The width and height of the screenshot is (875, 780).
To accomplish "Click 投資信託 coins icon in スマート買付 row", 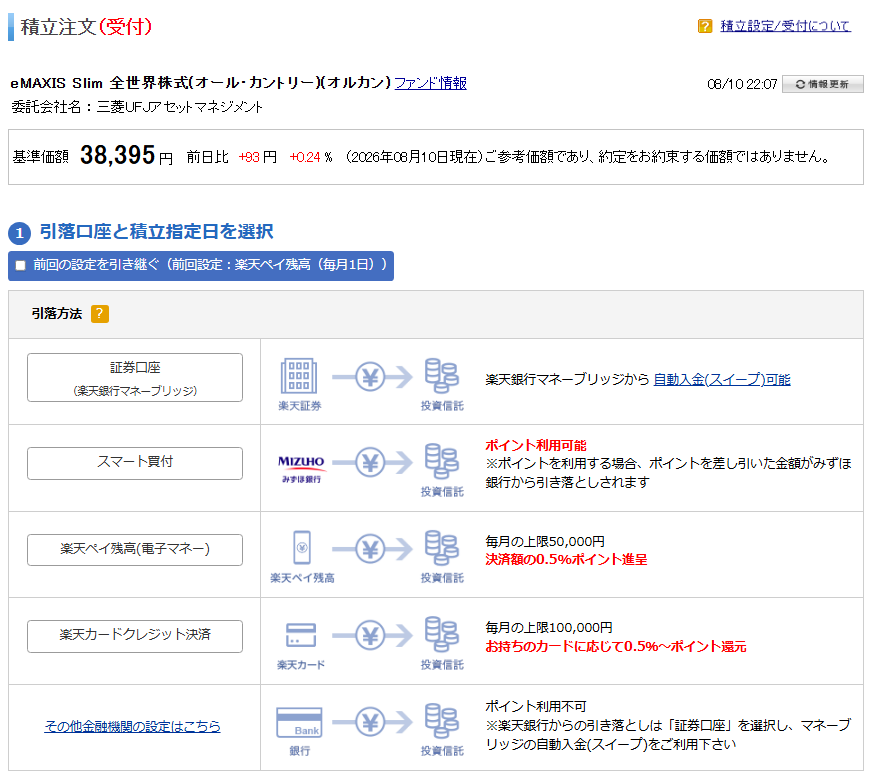I will (441, 461).
